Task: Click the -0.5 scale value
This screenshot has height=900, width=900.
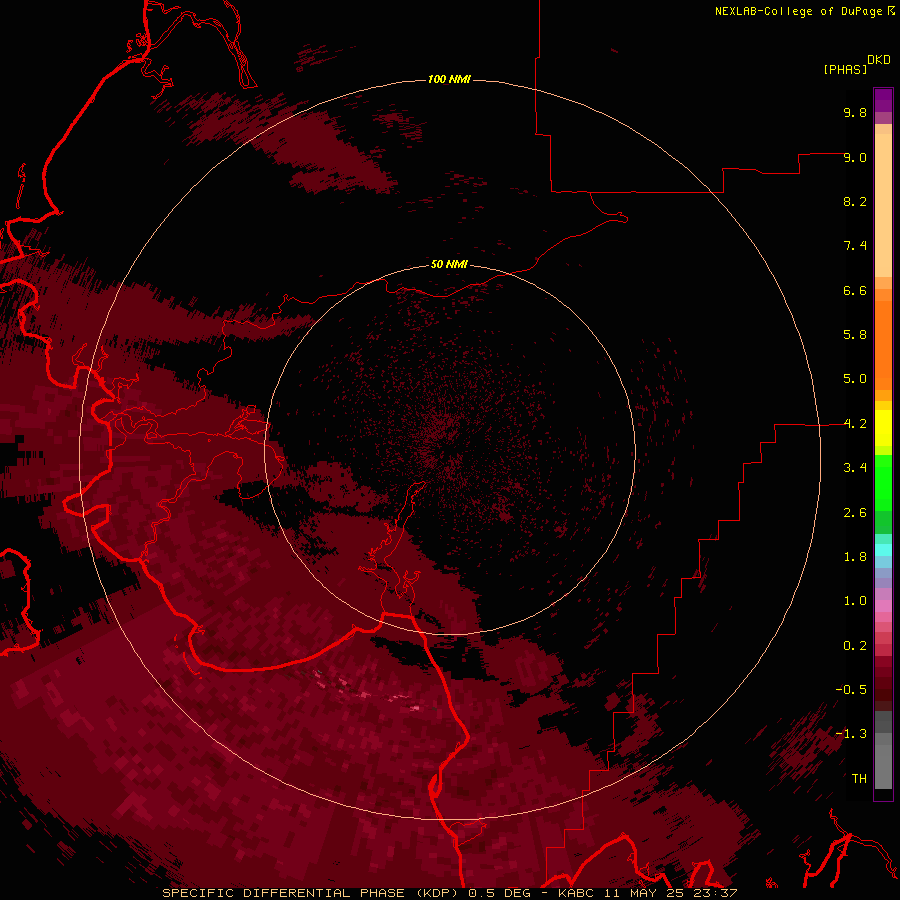Action: [851, 690]
